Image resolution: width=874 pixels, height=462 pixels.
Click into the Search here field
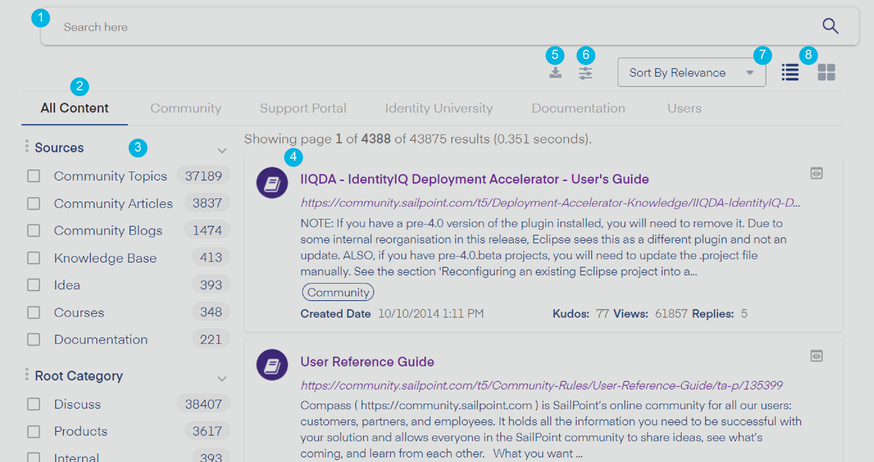(x=430, y=27)
